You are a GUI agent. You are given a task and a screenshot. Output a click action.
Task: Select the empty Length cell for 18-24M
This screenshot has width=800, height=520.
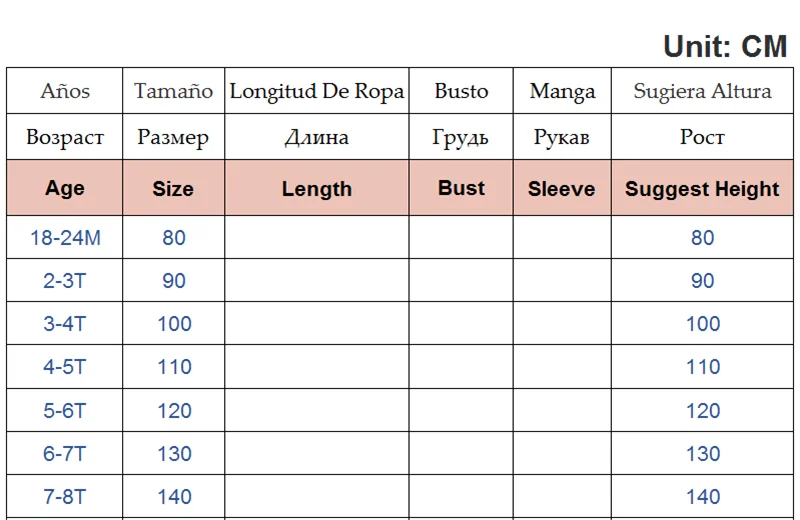(317, 238)
